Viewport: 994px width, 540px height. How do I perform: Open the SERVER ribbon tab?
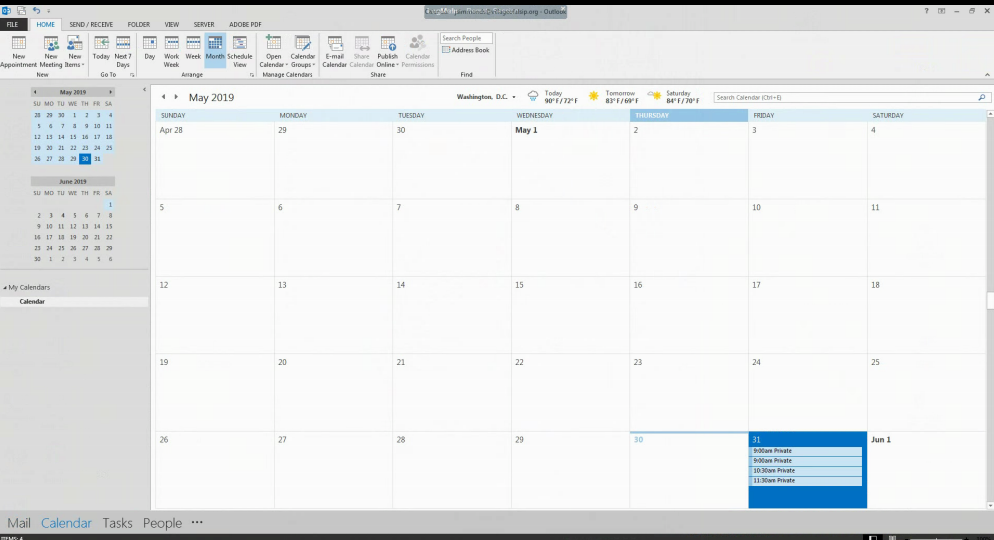click(x=203, y=25)
